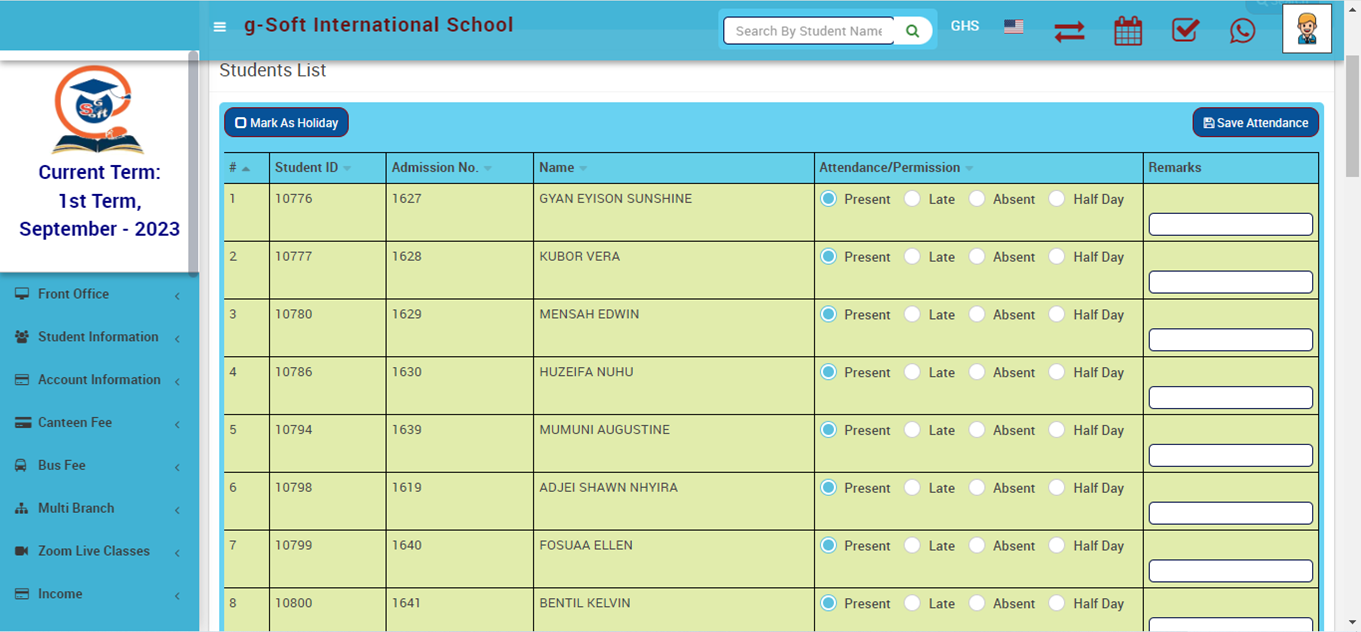Click the hamburger menu icon

[219, 27]
